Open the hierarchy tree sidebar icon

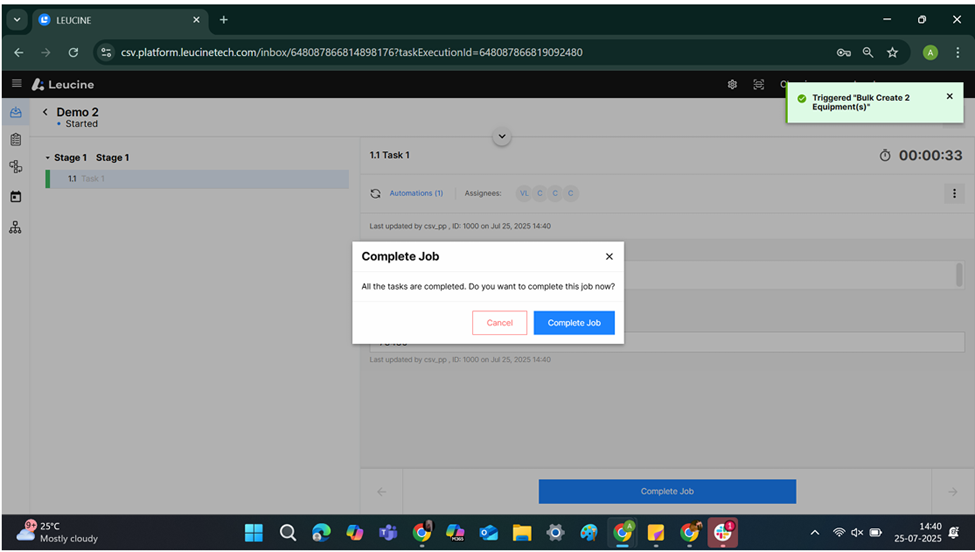point(15,227)
